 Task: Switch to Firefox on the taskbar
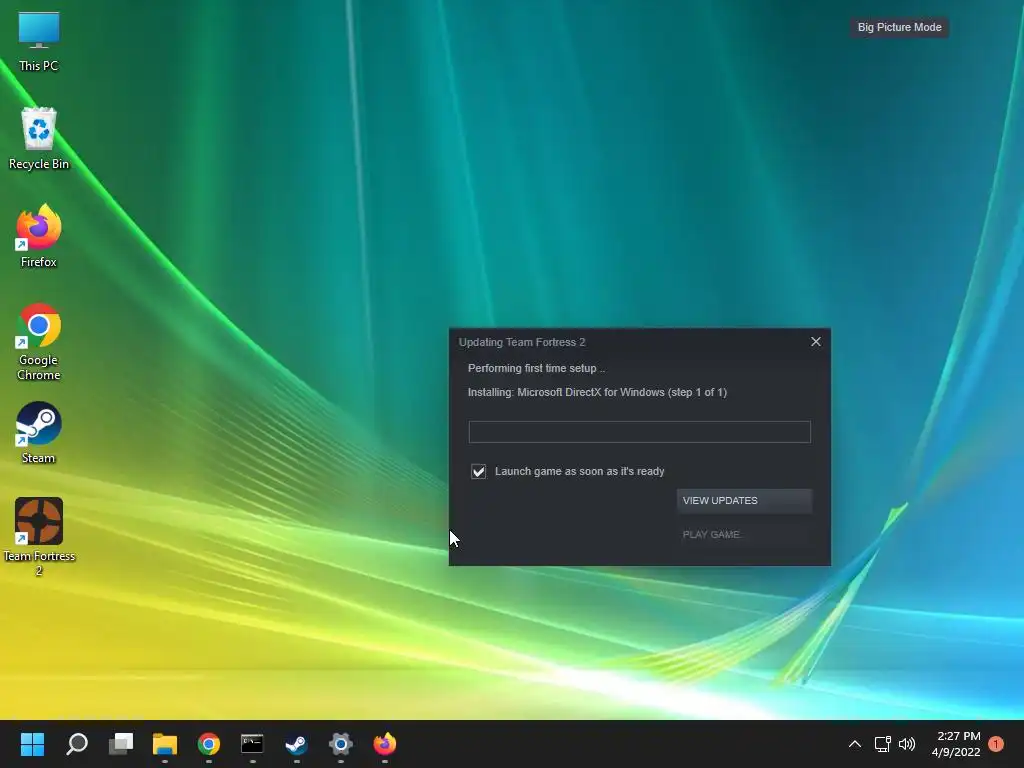tap(385, 744)
